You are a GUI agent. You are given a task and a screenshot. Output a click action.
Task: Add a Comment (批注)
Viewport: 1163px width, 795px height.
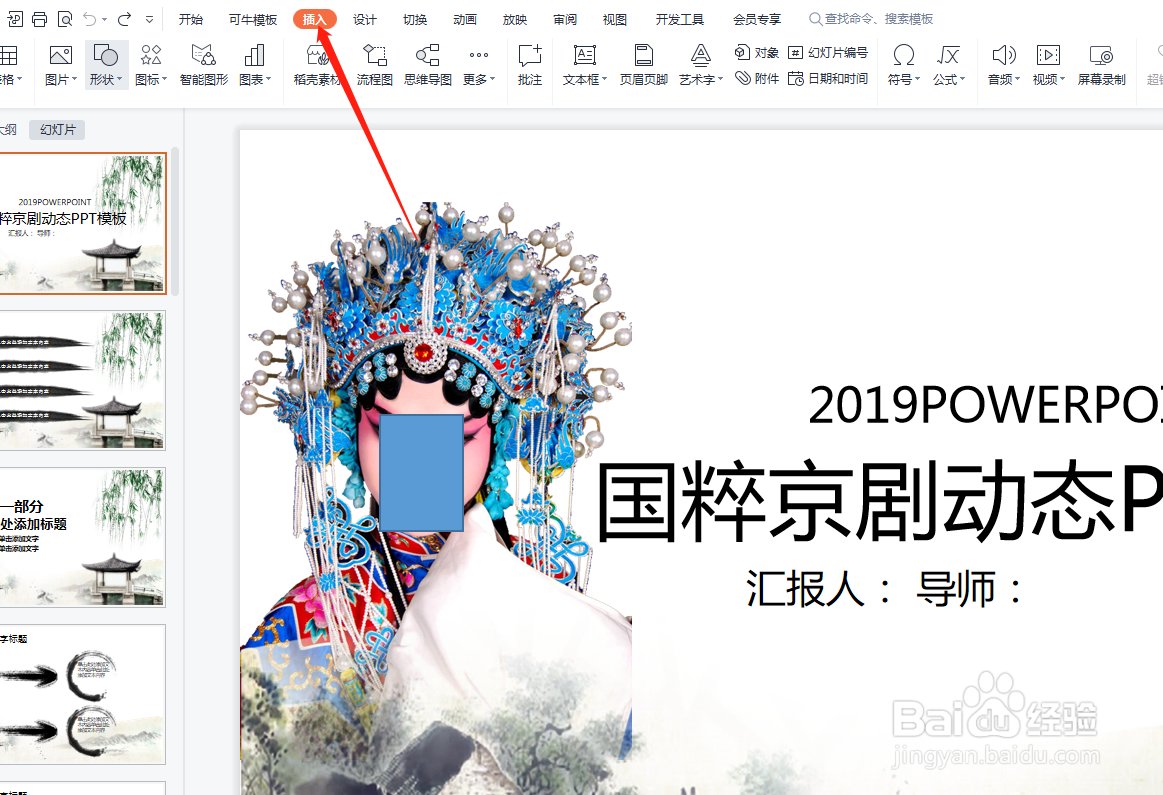530,64
